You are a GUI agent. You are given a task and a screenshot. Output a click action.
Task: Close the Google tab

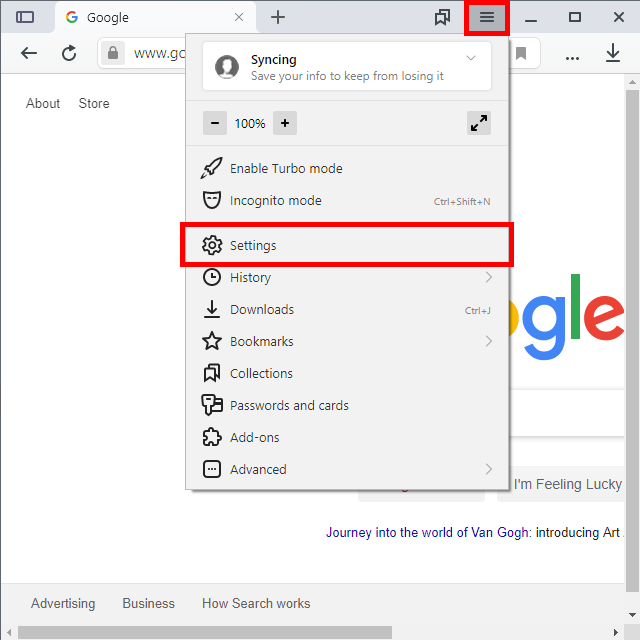[239, 17]
